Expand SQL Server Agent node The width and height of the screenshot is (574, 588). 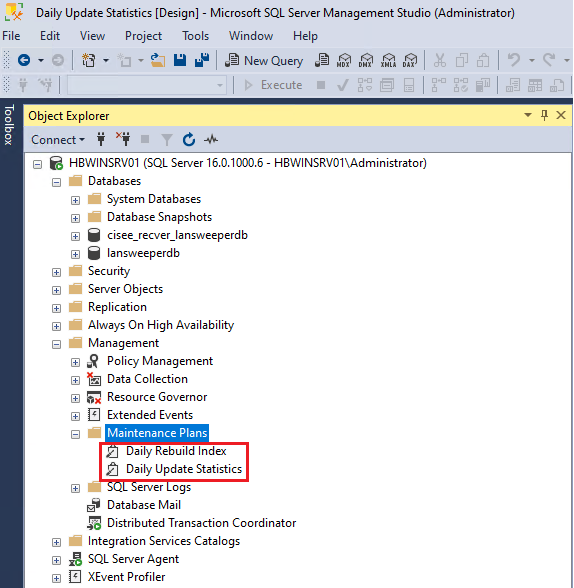pos(57,560)
